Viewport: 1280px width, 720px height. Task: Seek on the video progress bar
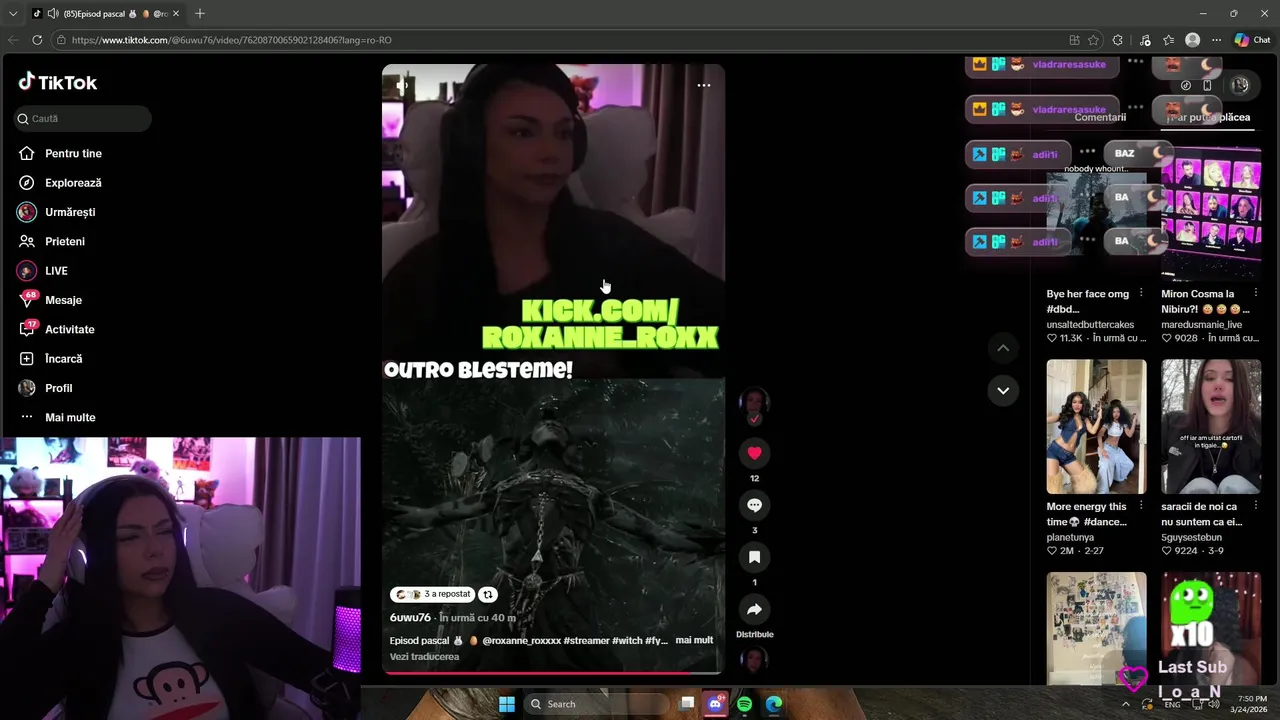coord(553,673)
